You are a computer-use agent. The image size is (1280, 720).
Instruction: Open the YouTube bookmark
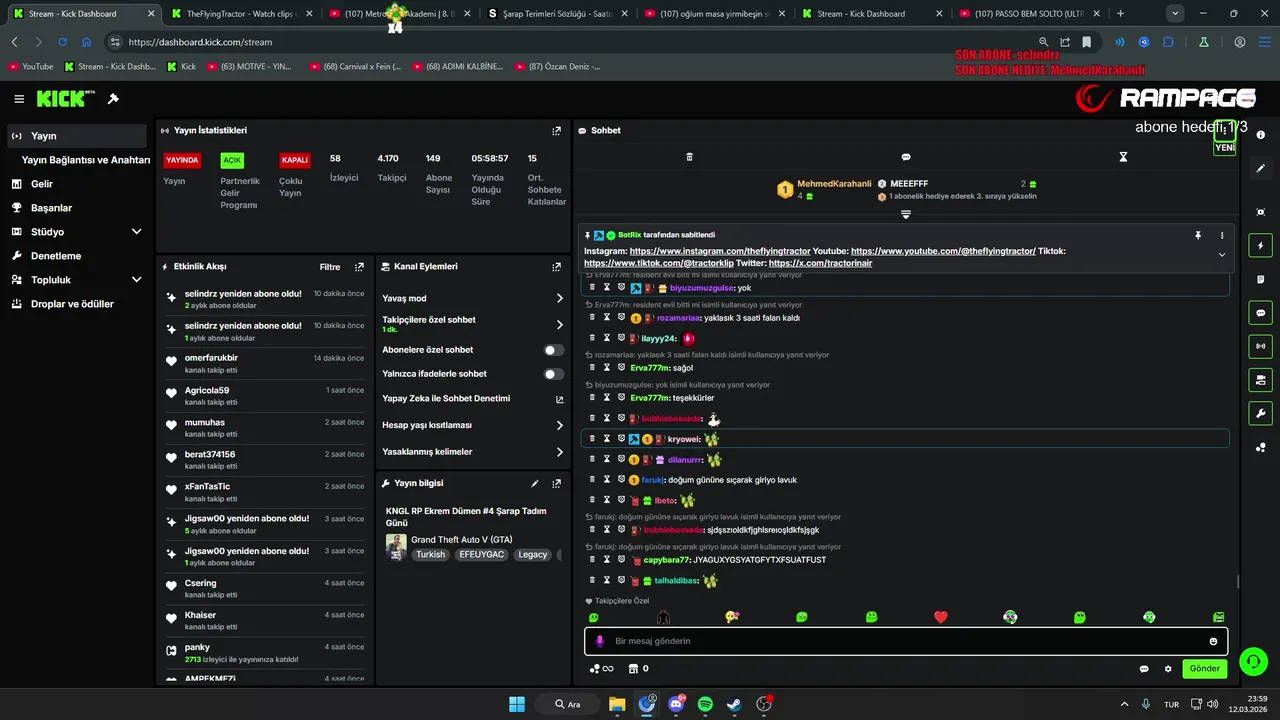(x=30, y=66)
